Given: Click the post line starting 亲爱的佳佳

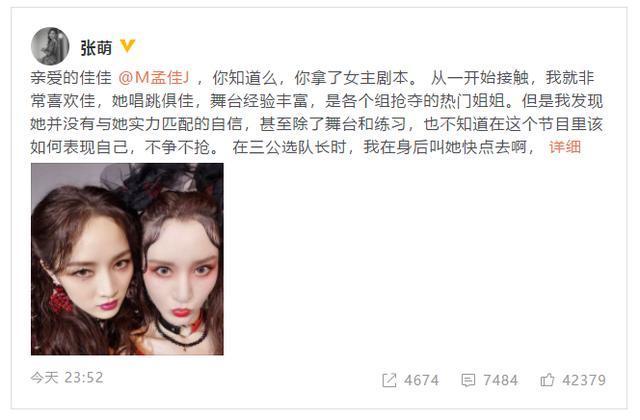Looking at the screenshot, I should (313, 78).
